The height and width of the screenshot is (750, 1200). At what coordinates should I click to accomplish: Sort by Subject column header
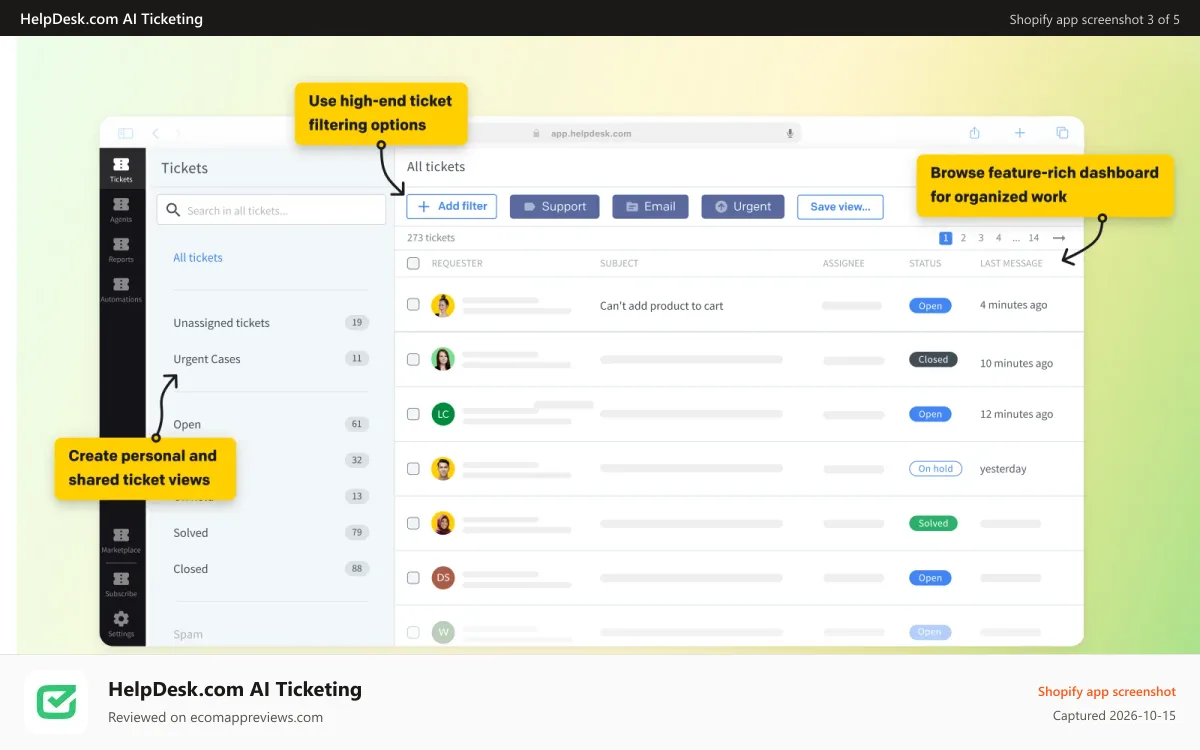619,264
